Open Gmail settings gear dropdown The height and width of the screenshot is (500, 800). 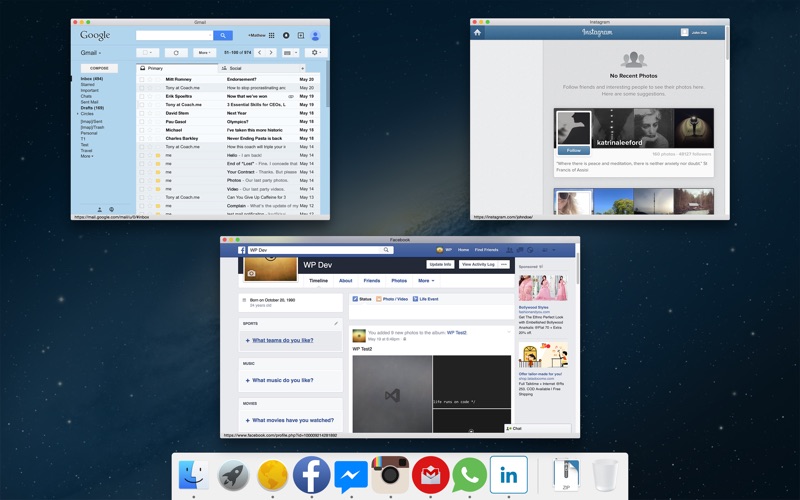click(x=316, y=53)
